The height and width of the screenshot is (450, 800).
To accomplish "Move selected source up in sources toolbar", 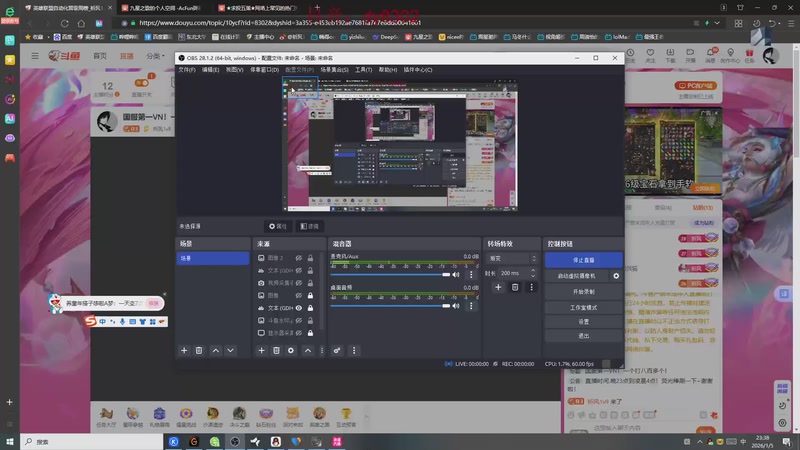I will pyautogui.click(x=308, y=351).
